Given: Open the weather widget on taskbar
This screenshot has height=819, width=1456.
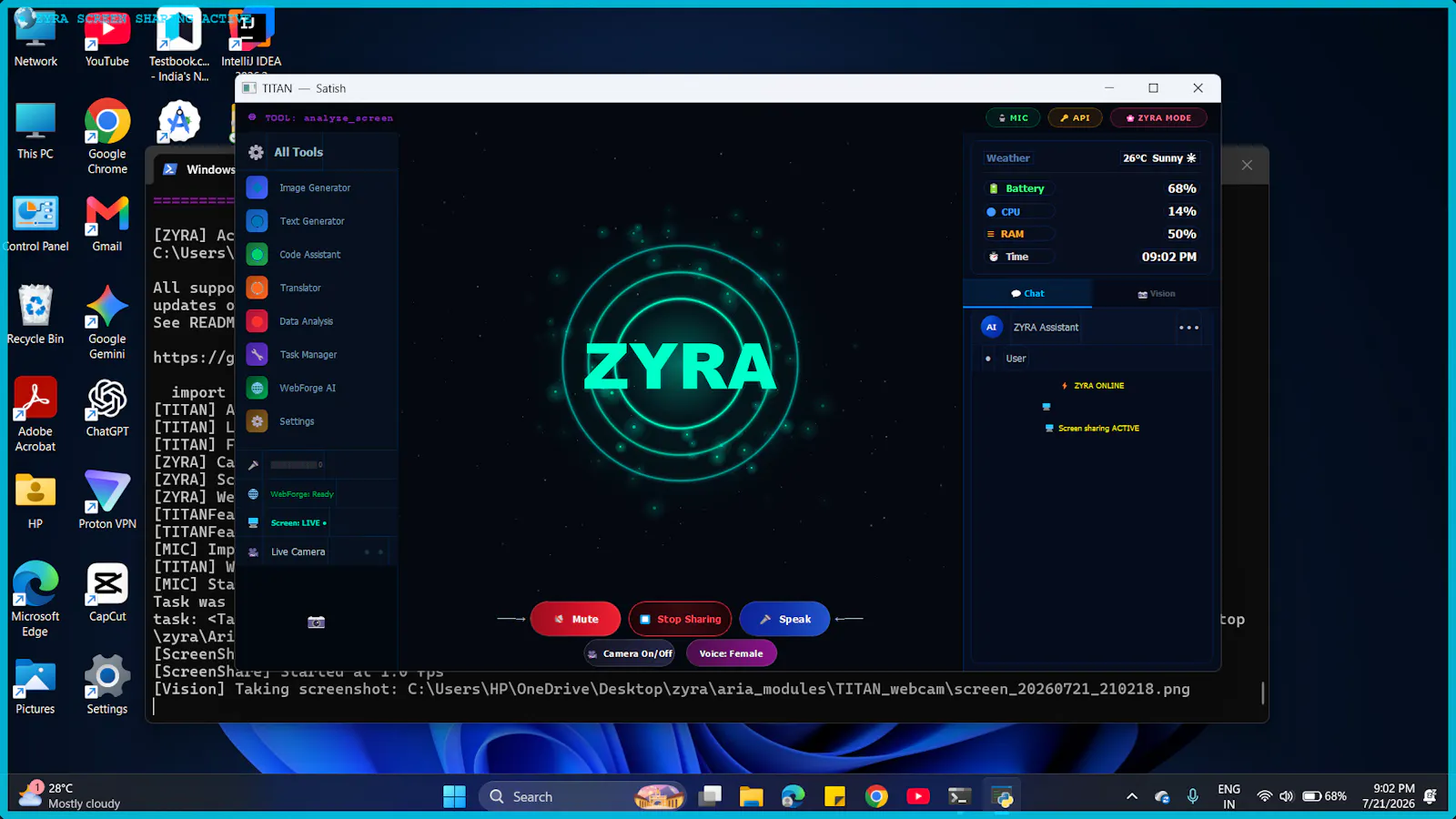Looking at the screenshot, I should (69, 795).
